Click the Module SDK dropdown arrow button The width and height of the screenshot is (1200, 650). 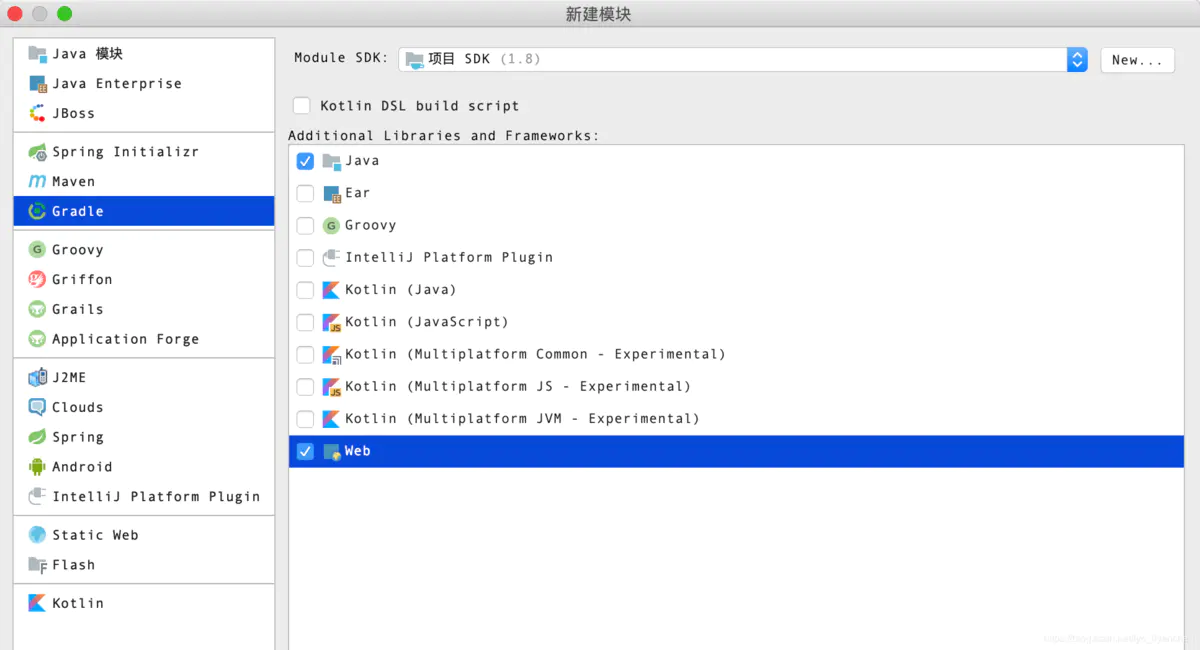tap(1077, 59)
